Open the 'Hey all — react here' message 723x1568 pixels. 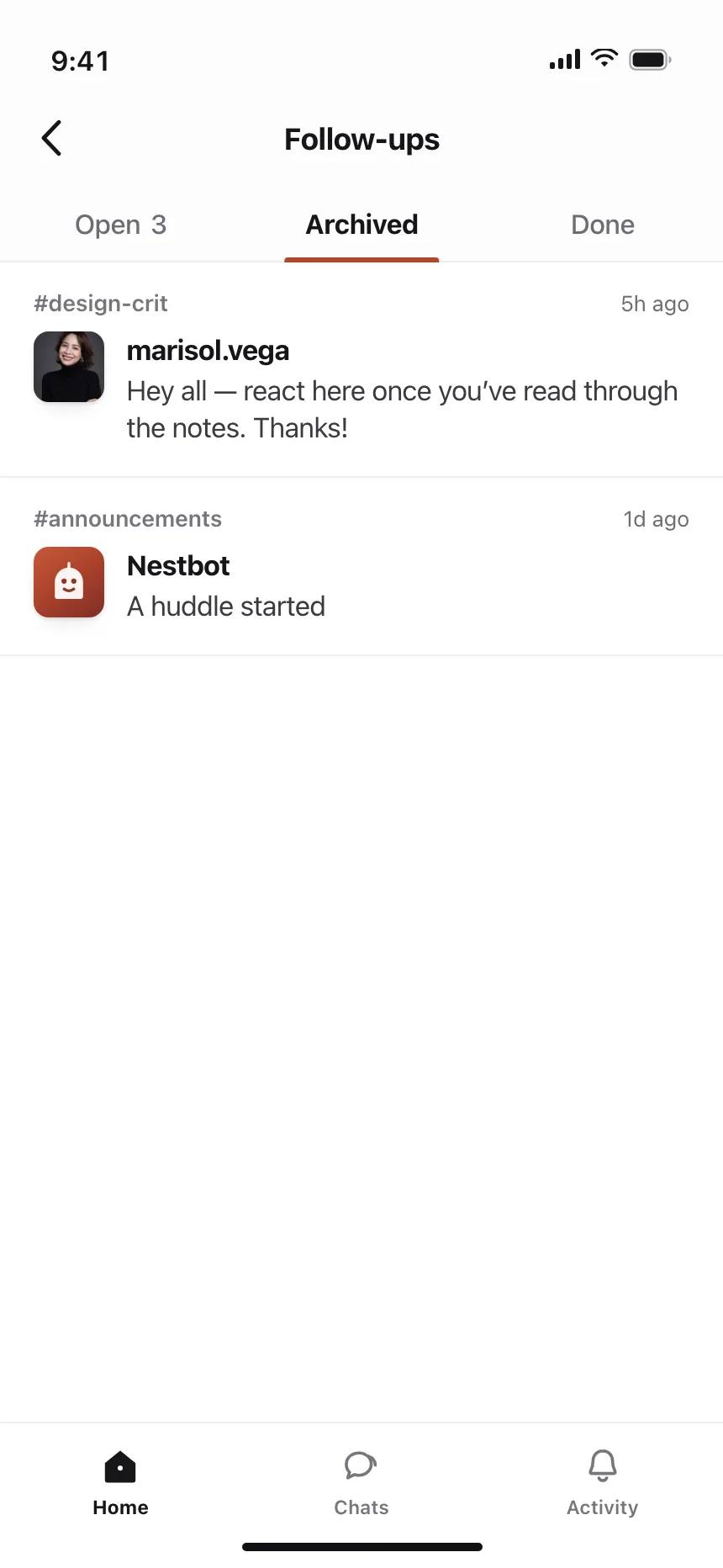click(x=403, y=410)
